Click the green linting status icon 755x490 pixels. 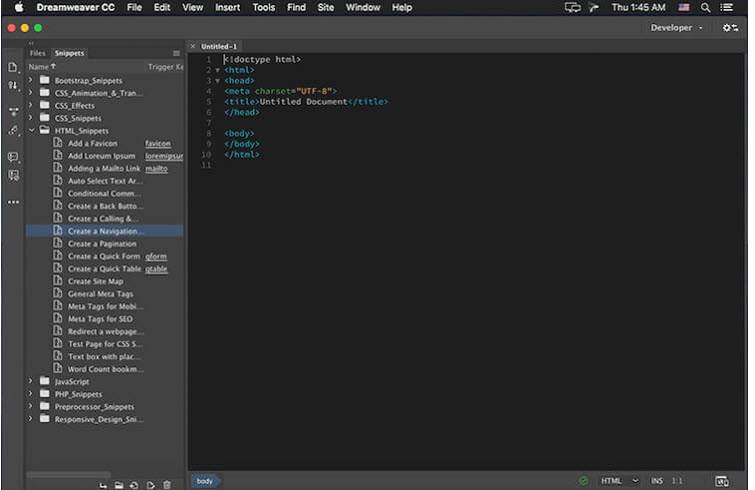tap(584, 481)
